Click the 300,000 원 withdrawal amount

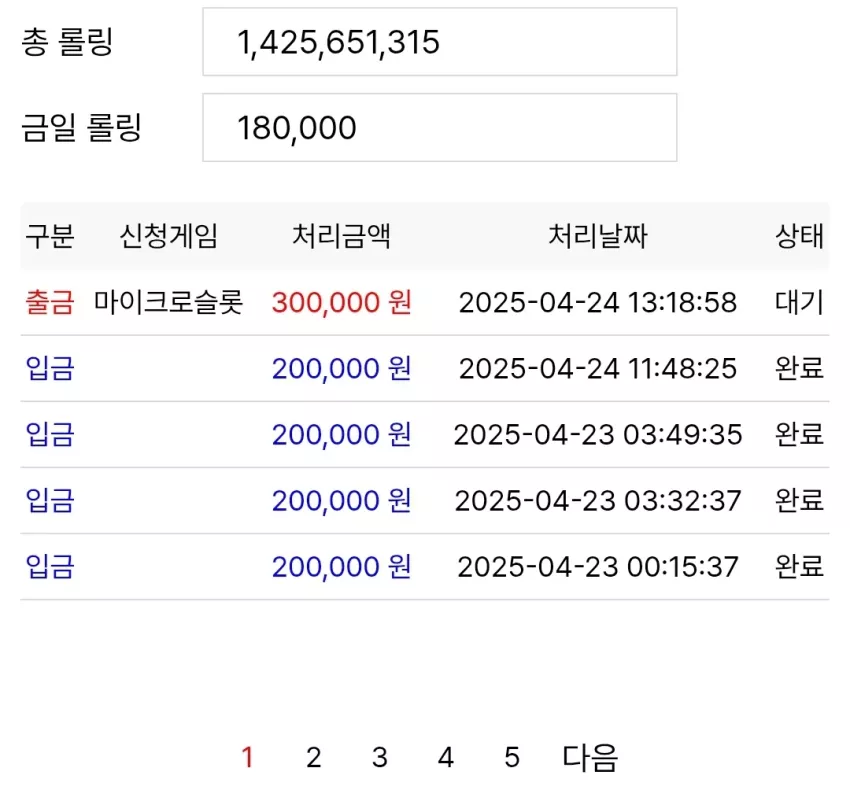pos(342,302)
